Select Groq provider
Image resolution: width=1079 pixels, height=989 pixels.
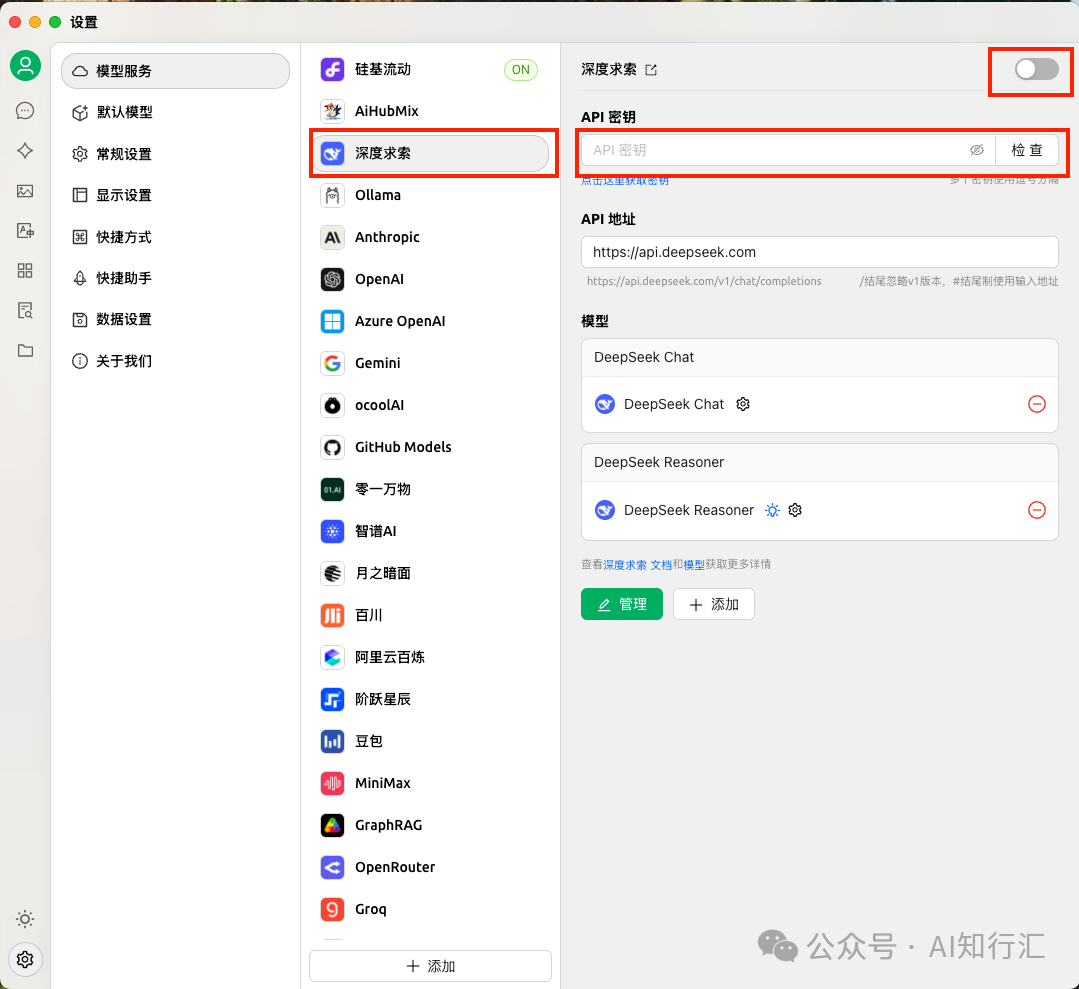(x=431, y=909)
